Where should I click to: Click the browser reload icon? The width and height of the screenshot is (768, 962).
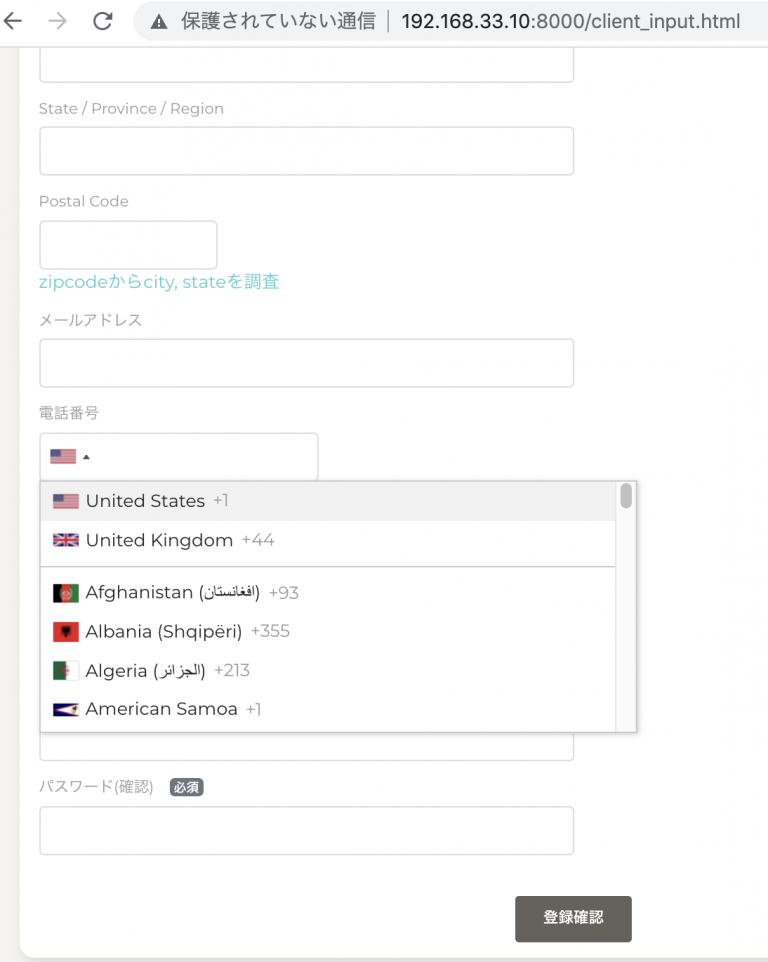tap(102, 20)
